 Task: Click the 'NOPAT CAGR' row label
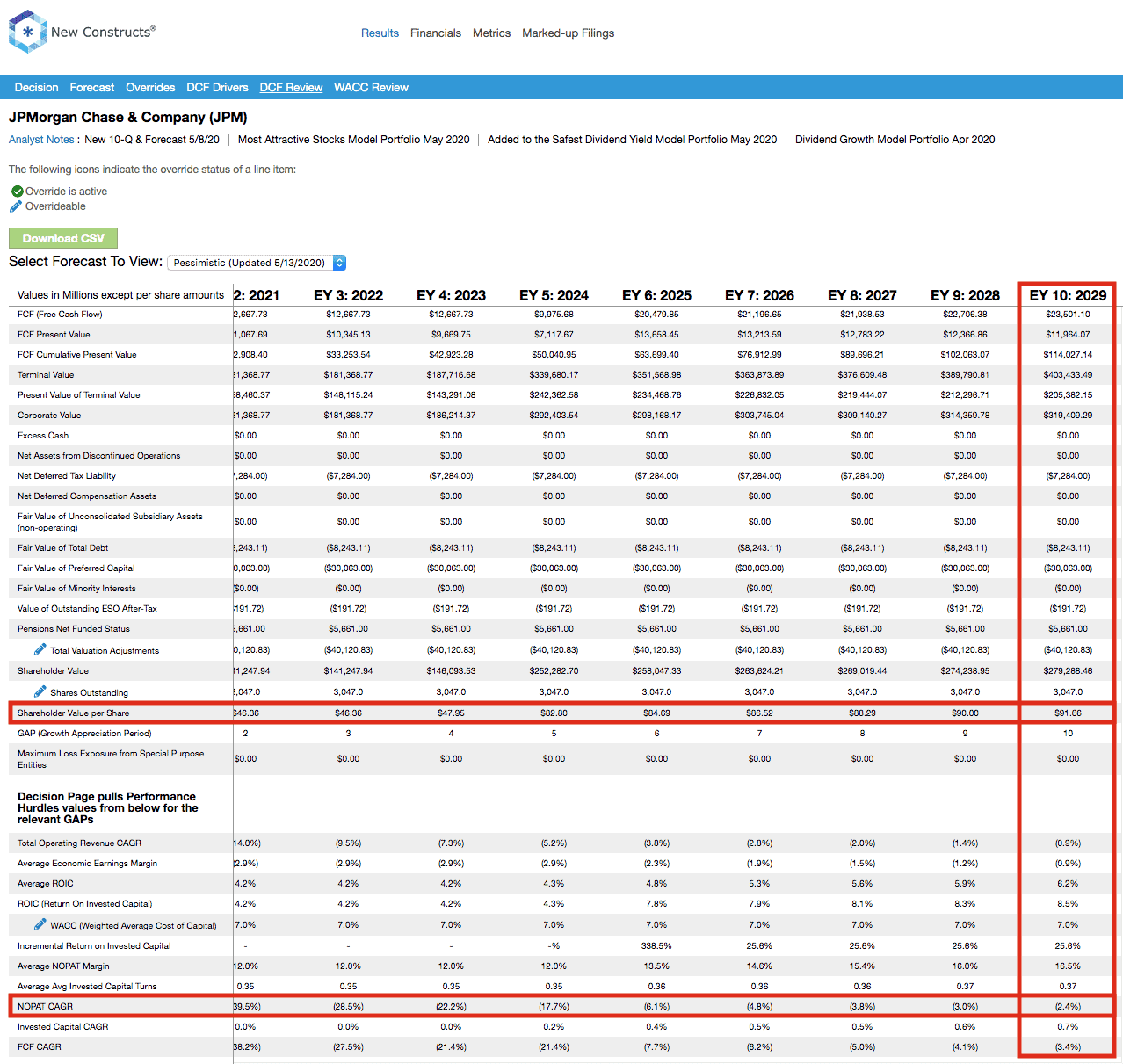click(x=46, y=1007)
